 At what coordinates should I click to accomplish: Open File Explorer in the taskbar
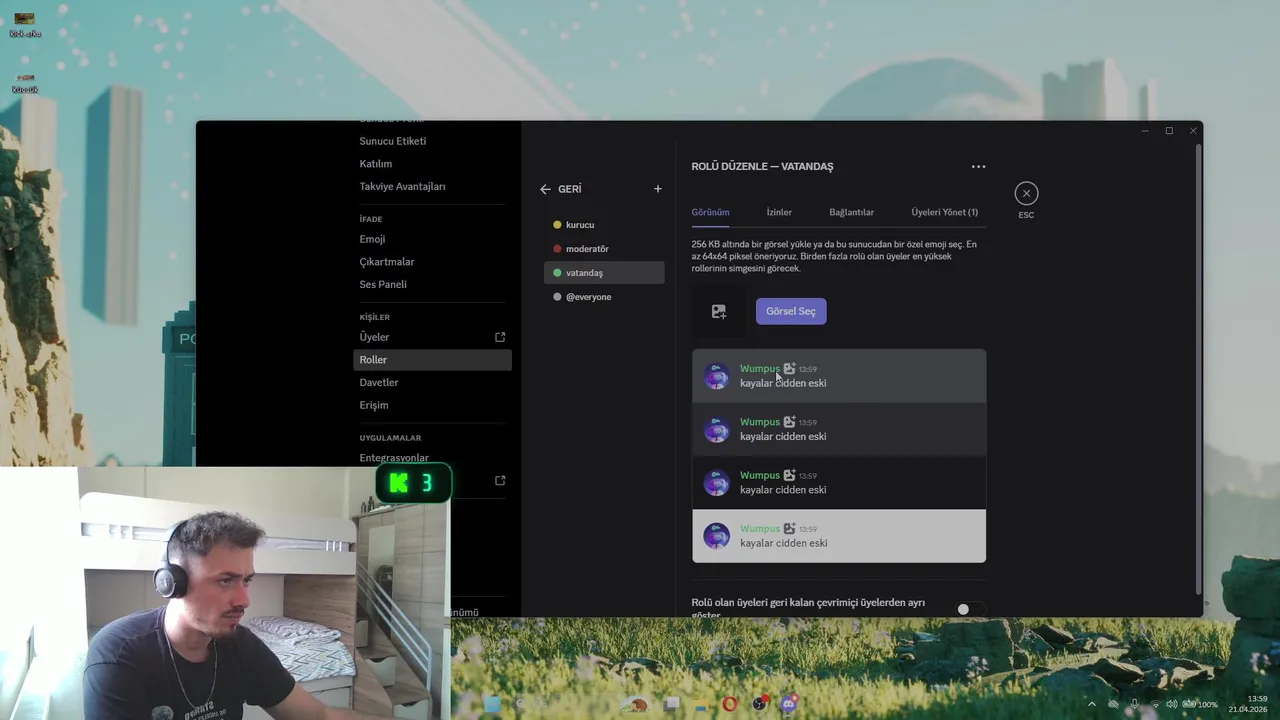coord(701,704)
